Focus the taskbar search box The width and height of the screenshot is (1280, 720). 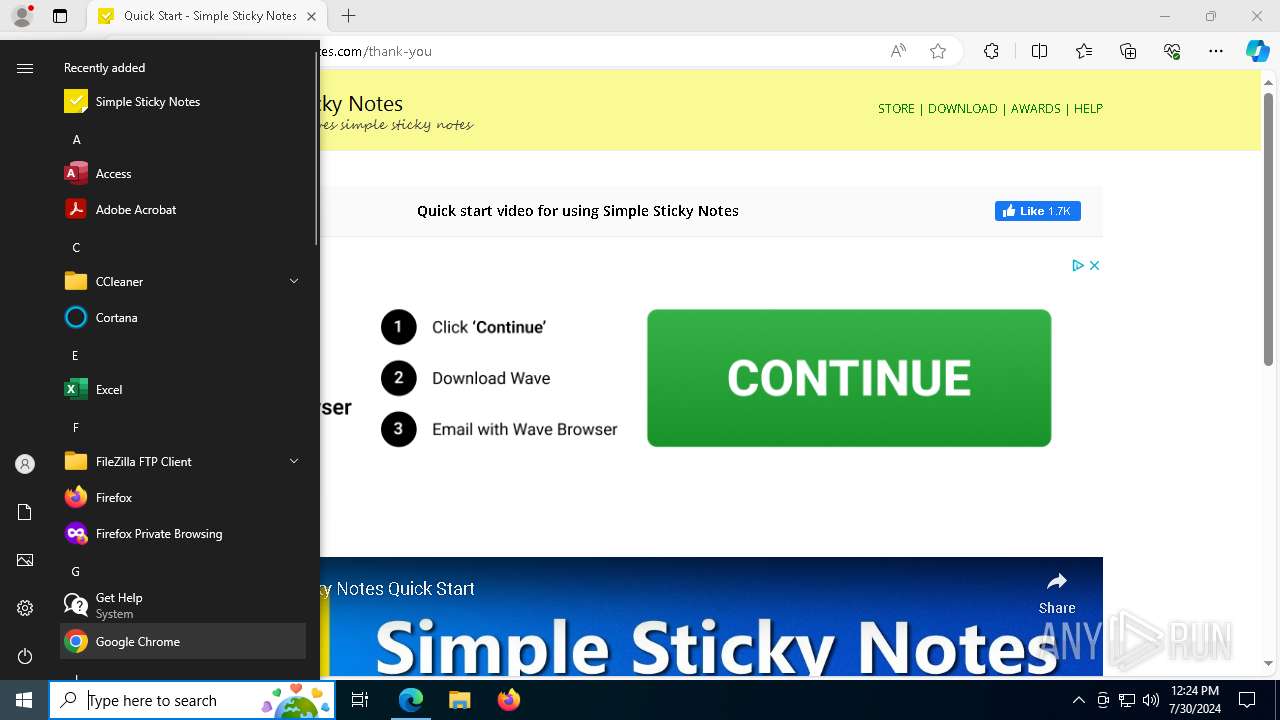click(192, 700)
